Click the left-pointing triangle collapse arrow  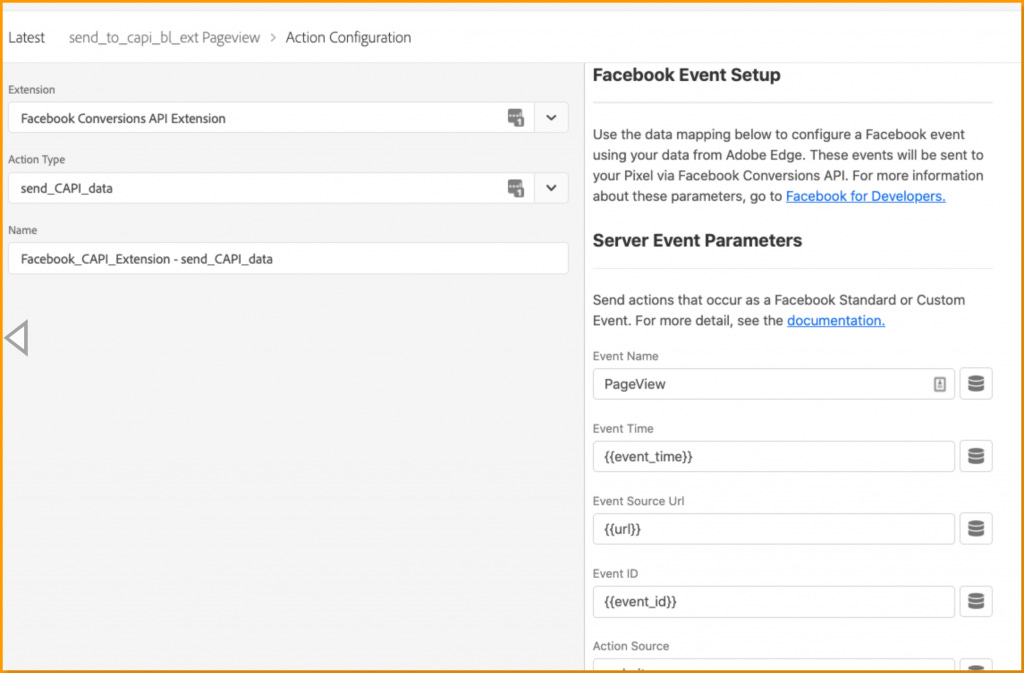click(x=16, y=337)
